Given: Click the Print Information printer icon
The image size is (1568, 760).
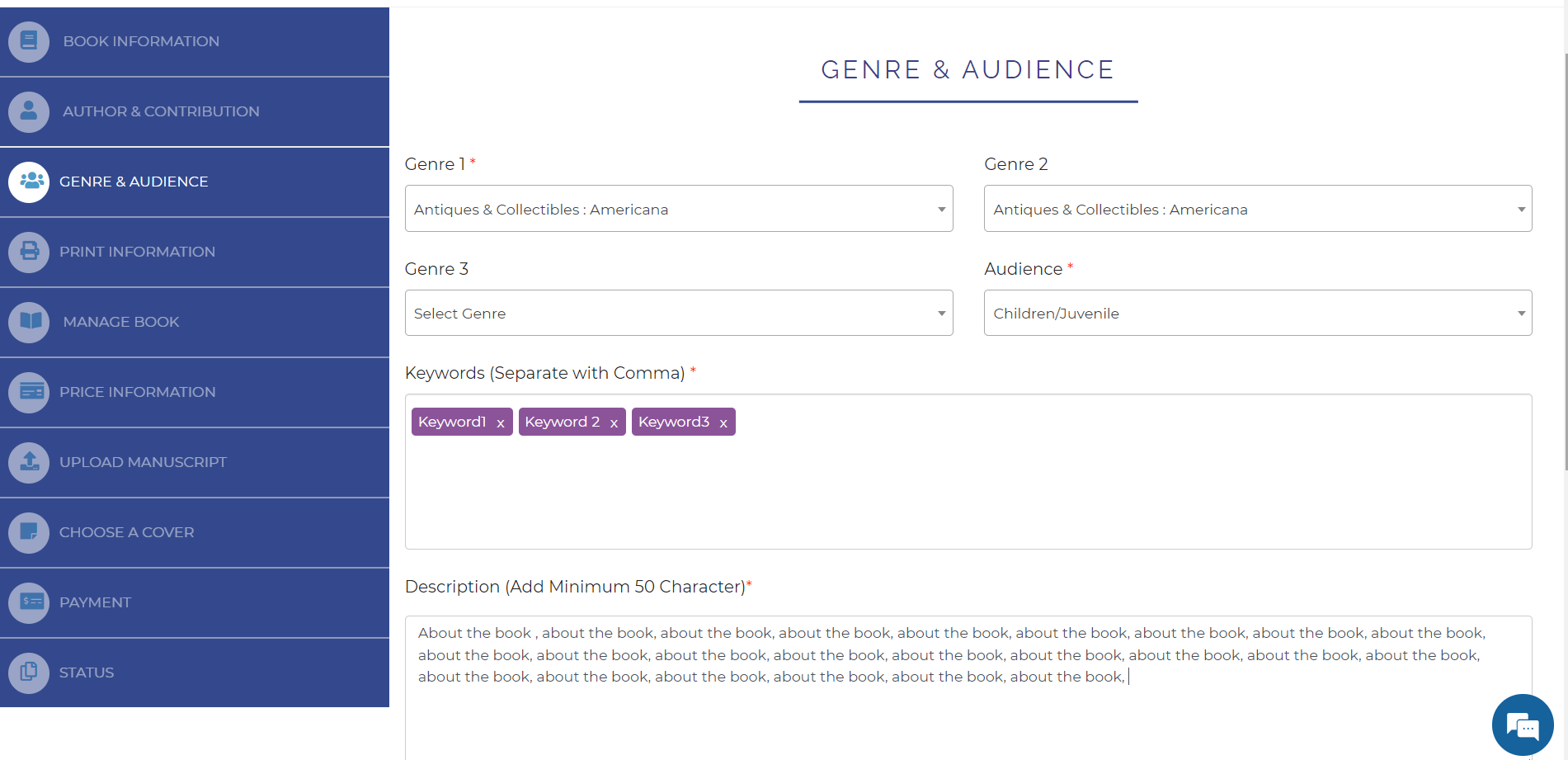Looking at the screenshot, I should click(29, 252).
